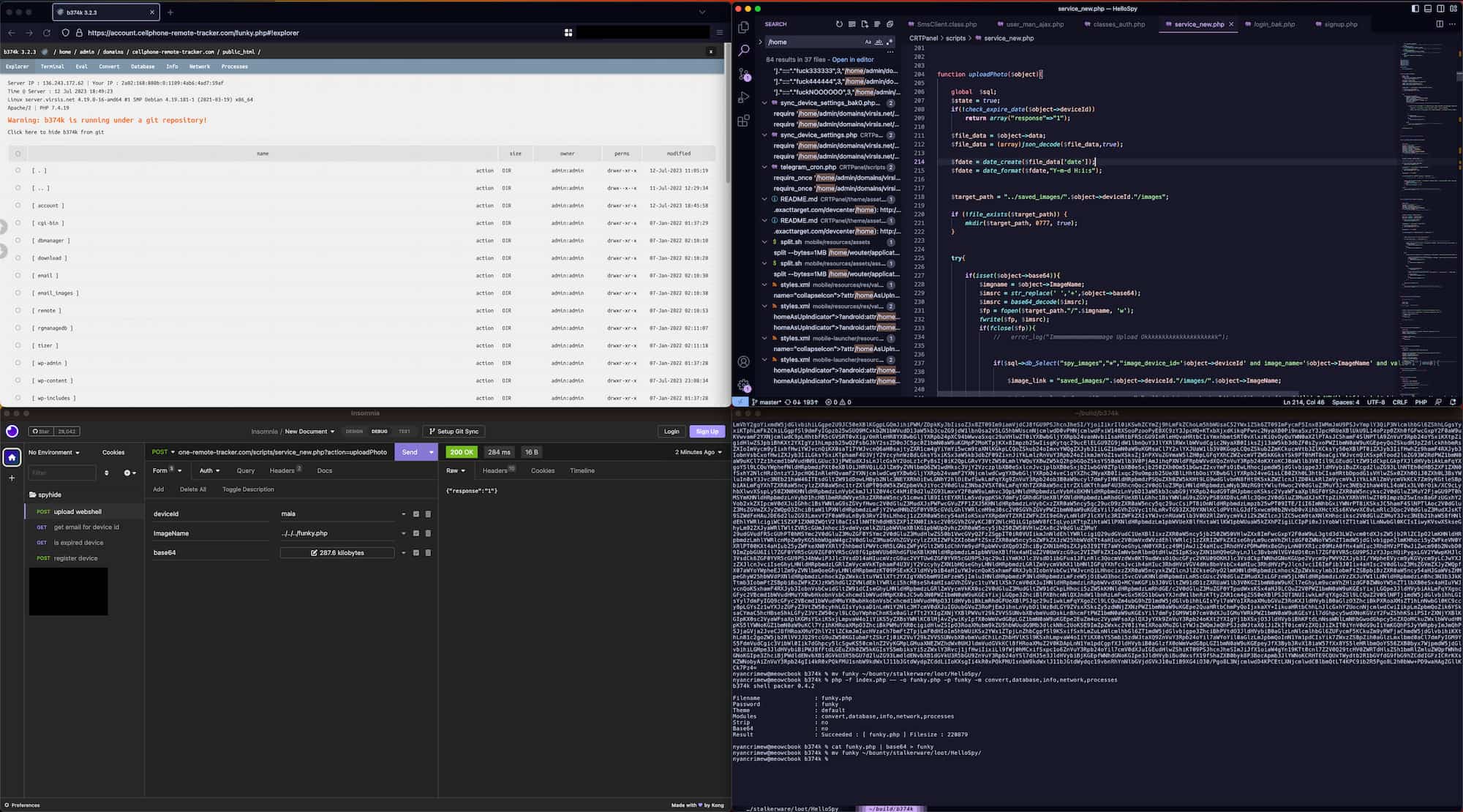Collapse sync_device_settings.php search results
Viewport: 1463px width, 812px height.
765,135
